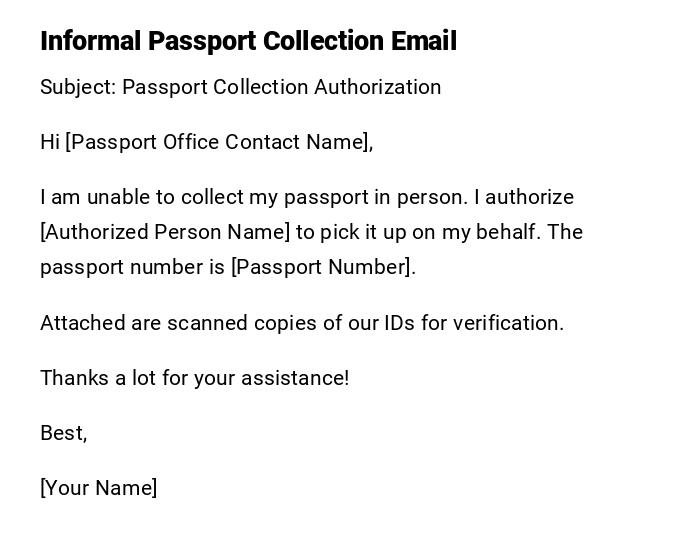
Task: Click the greeting word "Hi"
Action: click(x=50, y=142)
